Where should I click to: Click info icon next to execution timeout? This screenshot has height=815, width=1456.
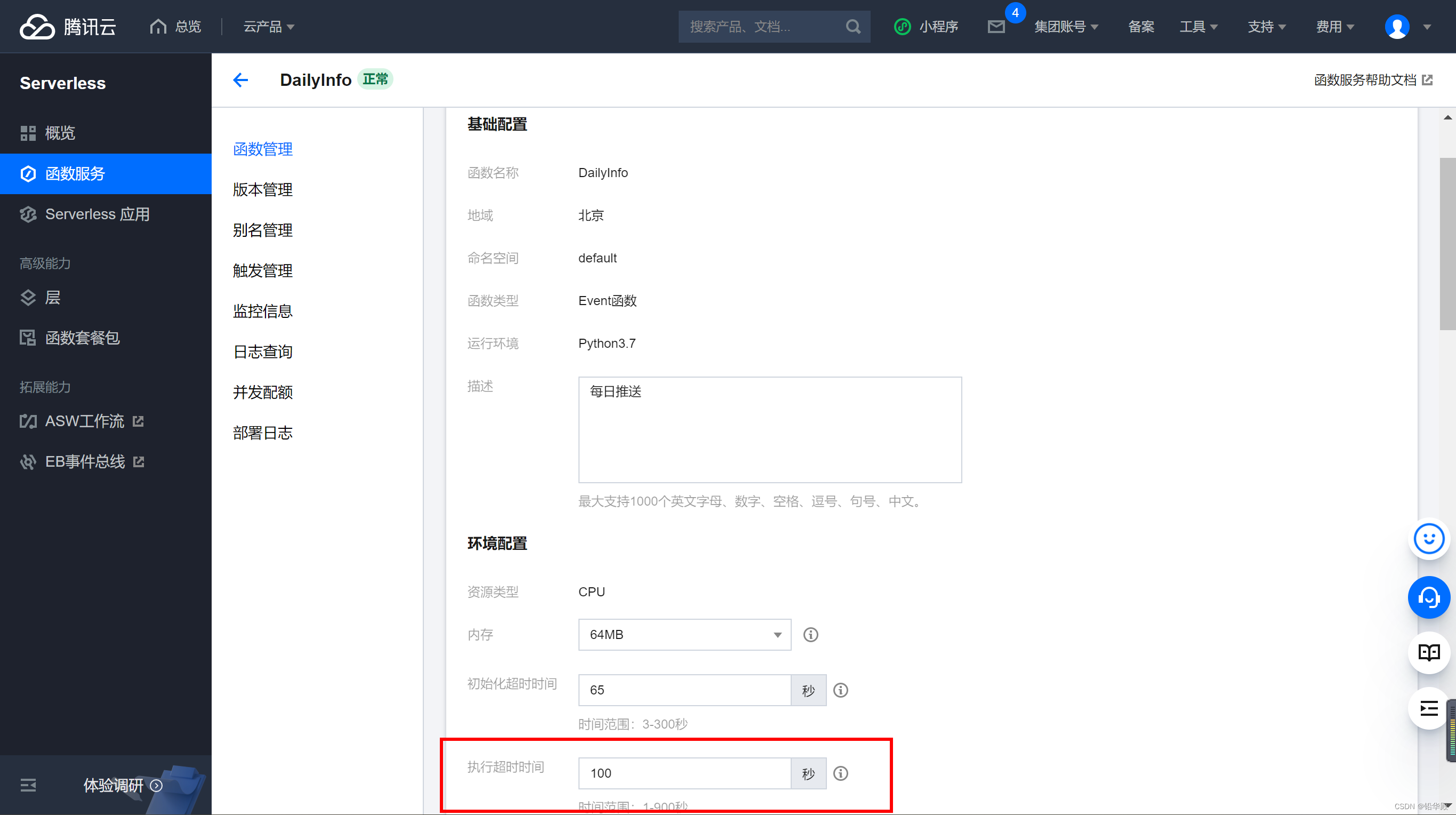[x=840, y=773]
